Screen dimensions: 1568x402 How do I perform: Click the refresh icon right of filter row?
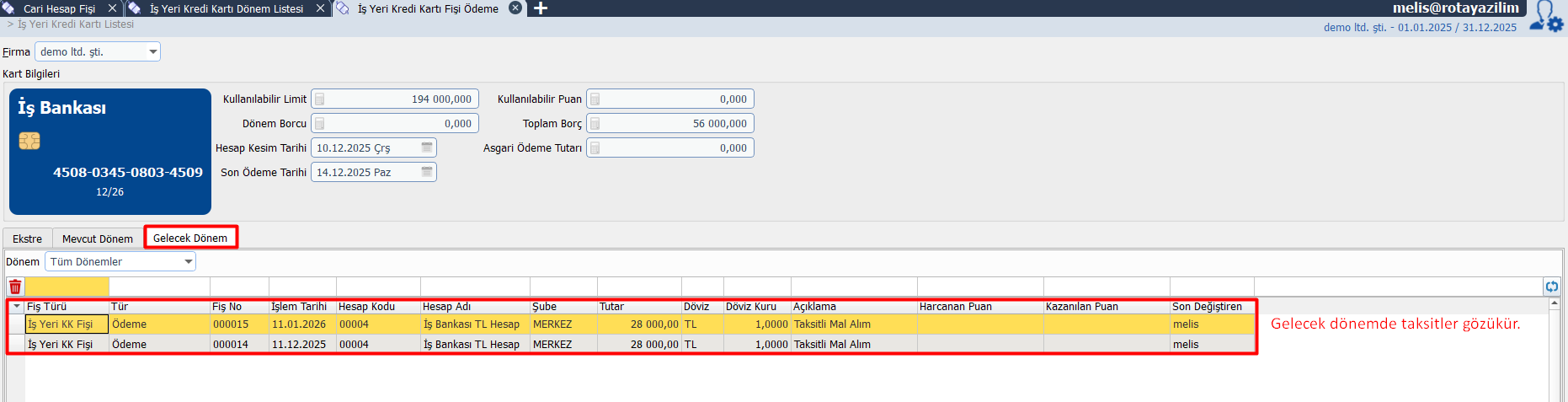tap(1551, 287)
